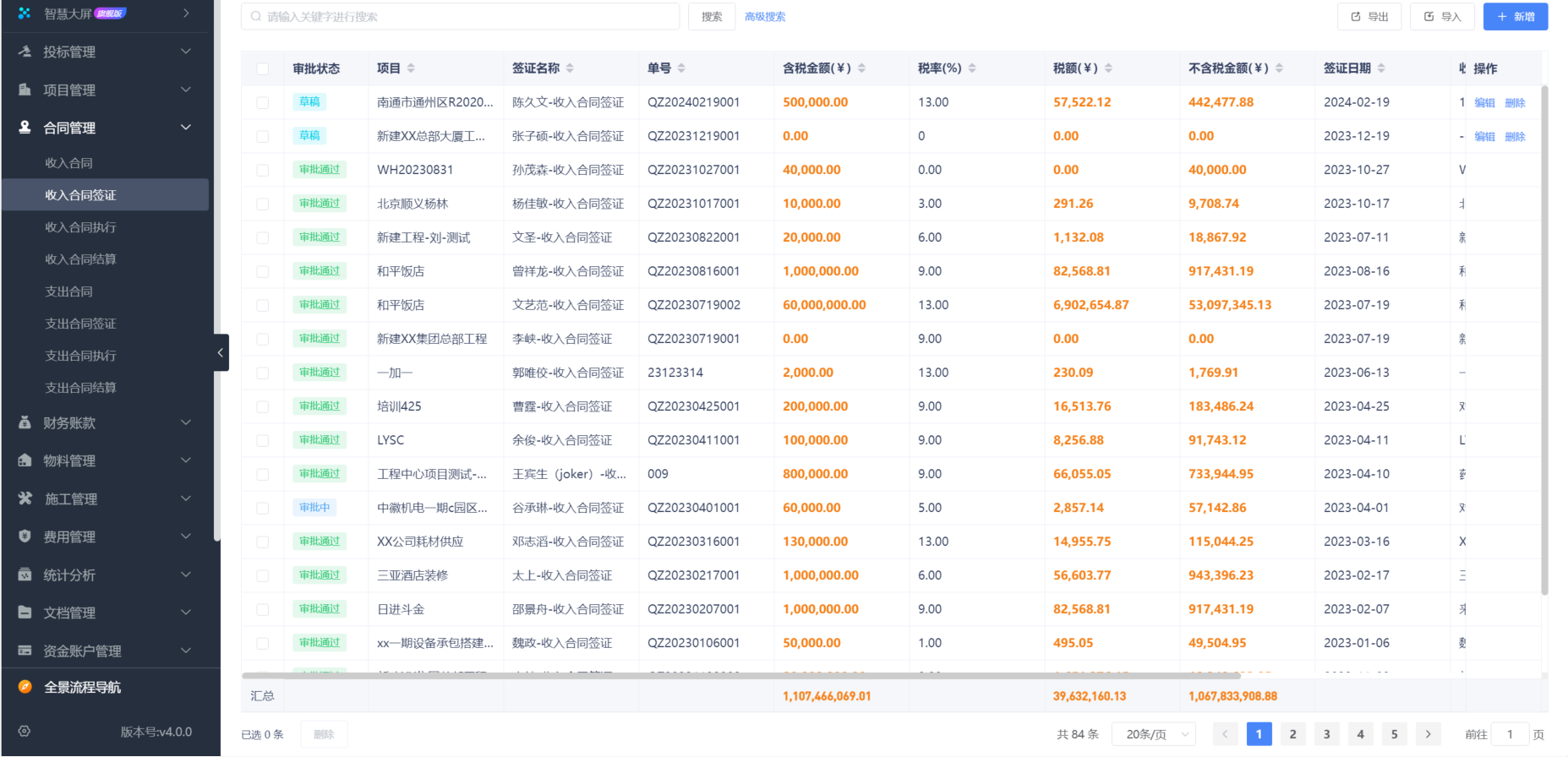Collapse sidebar using the arrow handle
The width and height of the screenshot is (1568, 757).
[221, 352]
